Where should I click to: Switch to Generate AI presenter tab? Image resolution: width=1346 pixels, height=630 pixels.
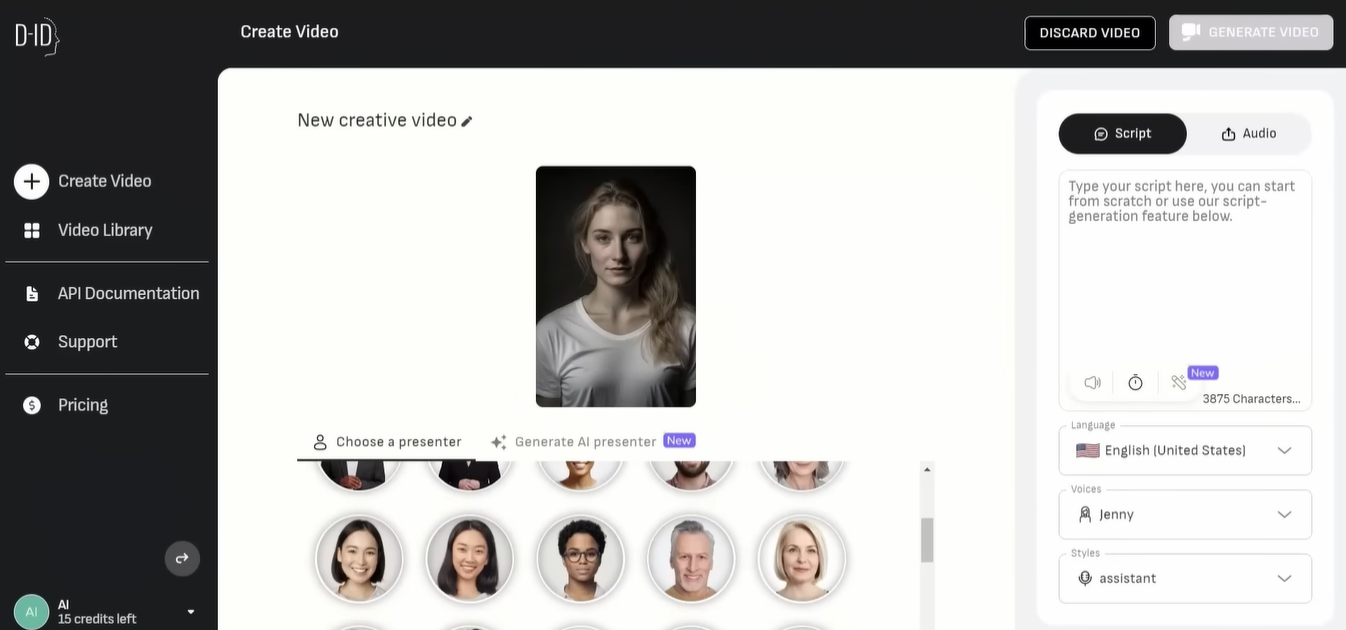click(585, 442)
